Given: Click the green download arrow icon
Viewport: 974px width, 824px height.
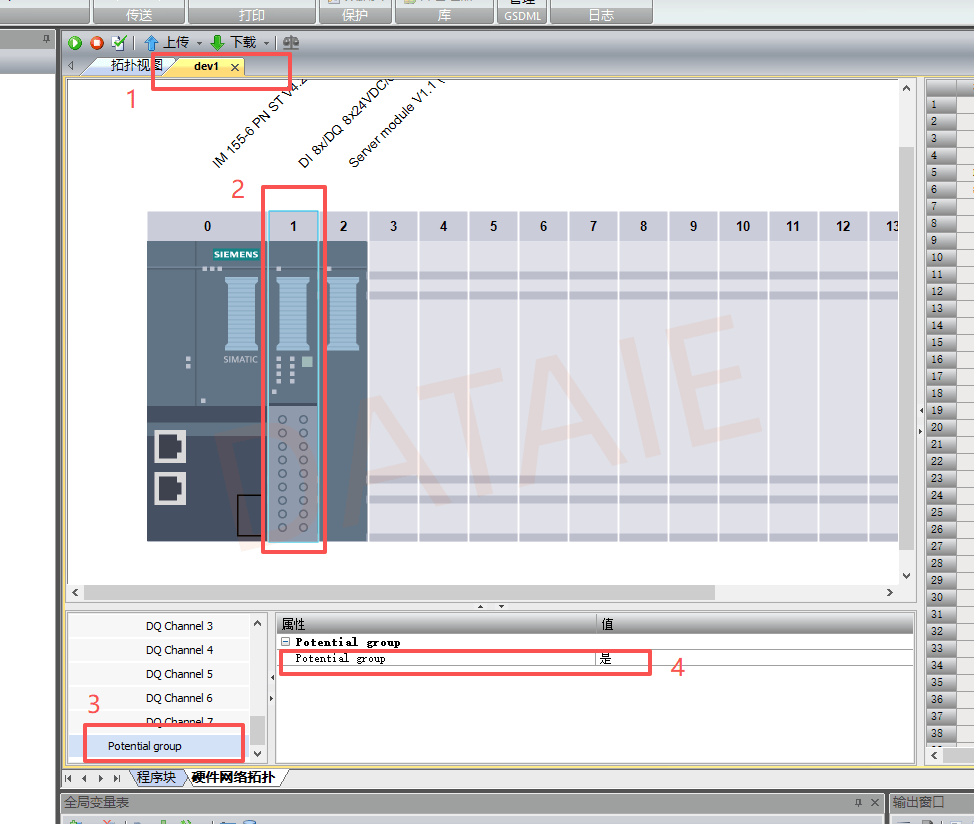Looking at the screenshot, I should coord(217,43).
